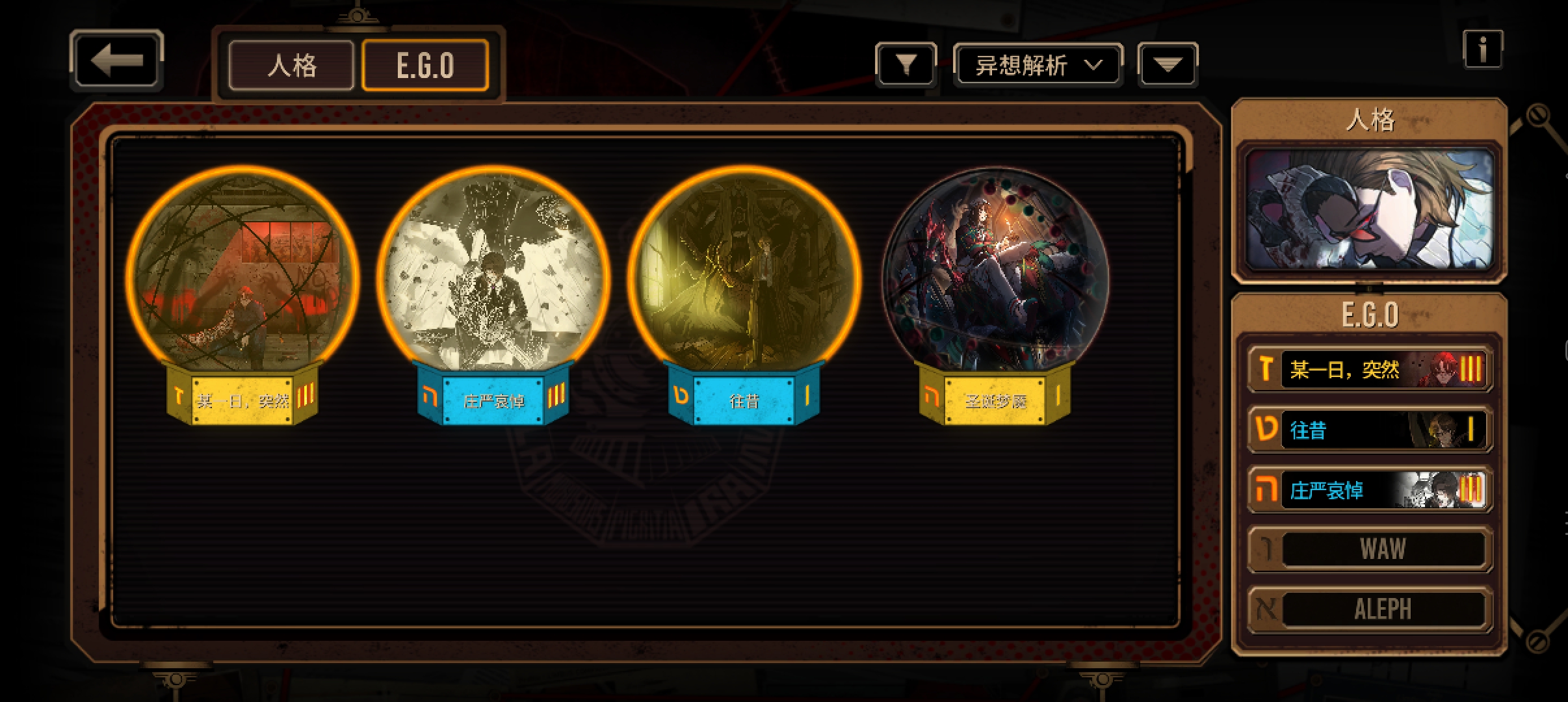Open the info icon at top right
This screenshot has height=702, width=1568.
point(1483,49)
